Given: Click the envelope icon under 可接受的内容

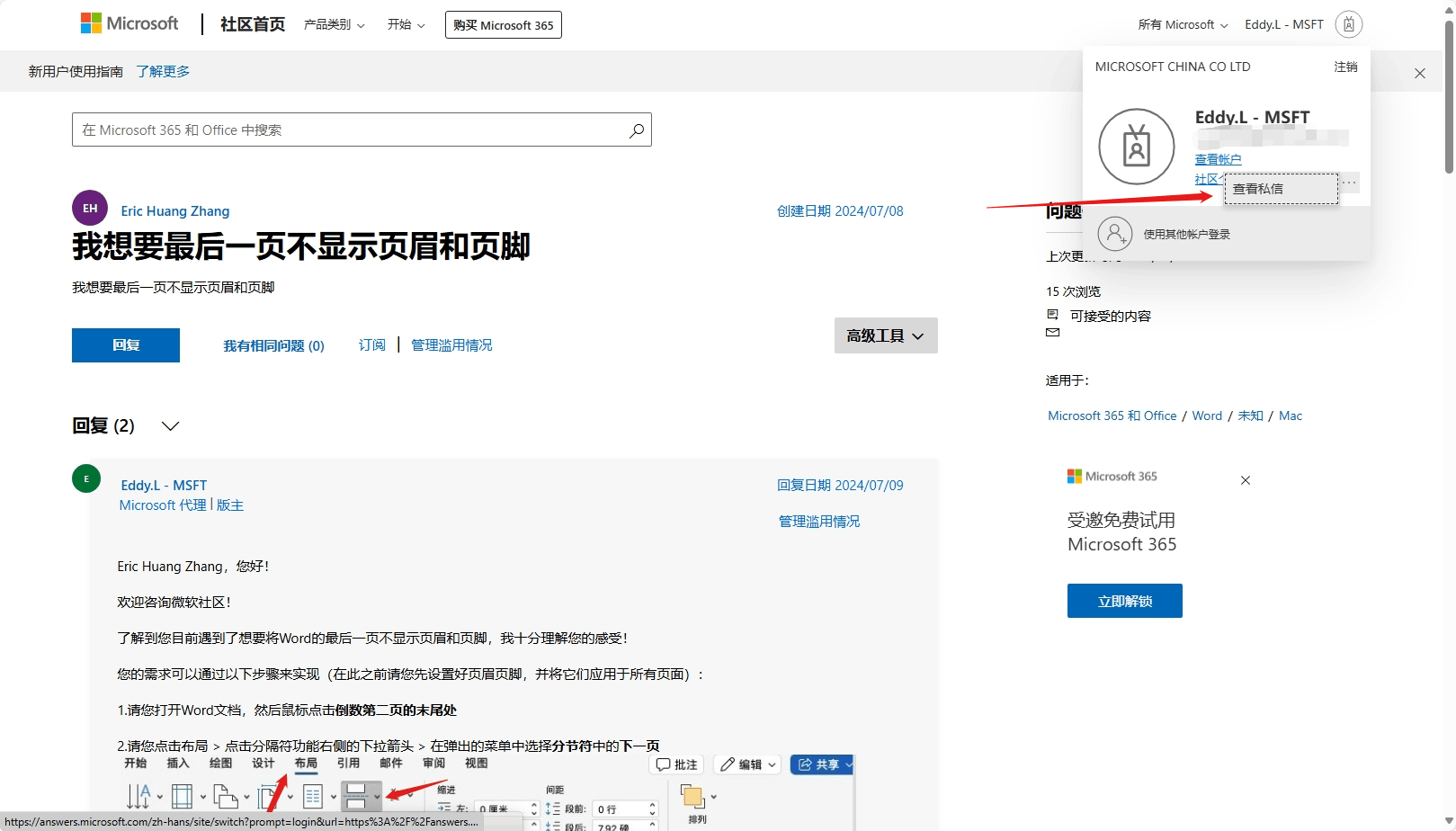Looking at the screenshot, I should click(1052, 333).
